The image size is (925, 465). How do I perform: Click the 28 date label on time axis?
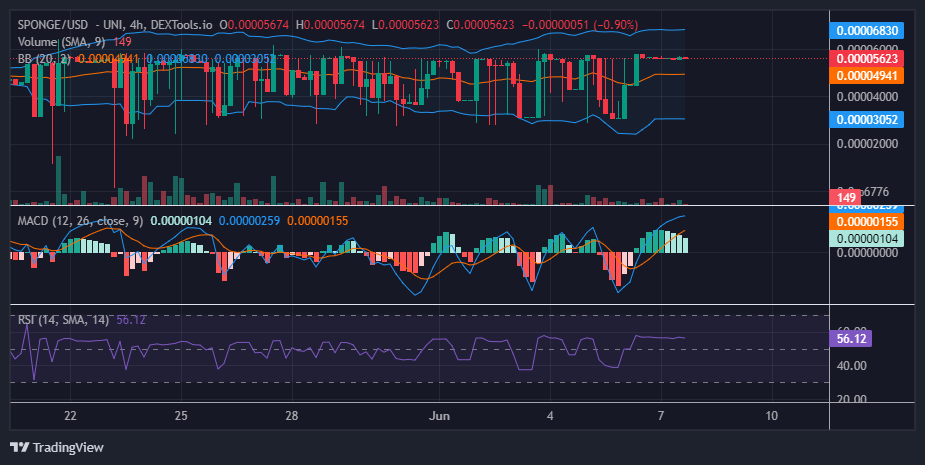291,416
